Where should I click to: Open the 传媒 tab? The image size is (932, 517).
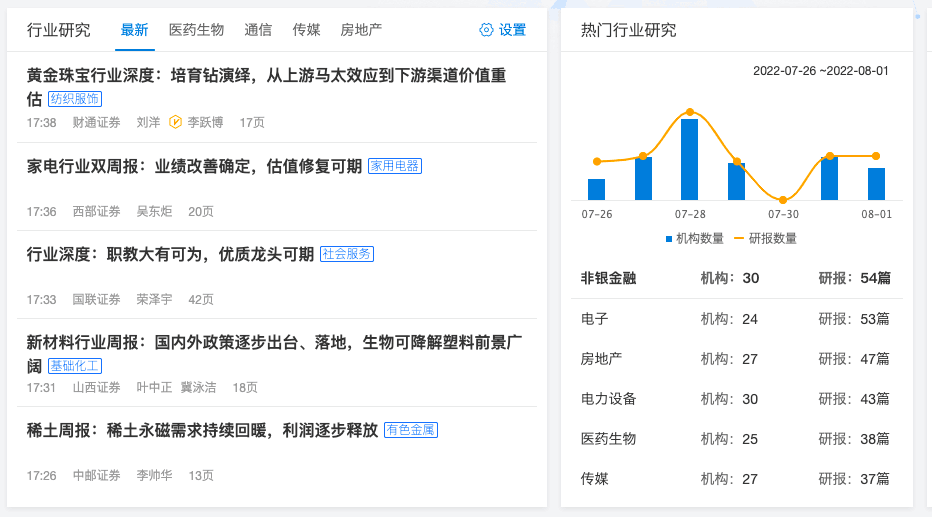pos(306,30)
